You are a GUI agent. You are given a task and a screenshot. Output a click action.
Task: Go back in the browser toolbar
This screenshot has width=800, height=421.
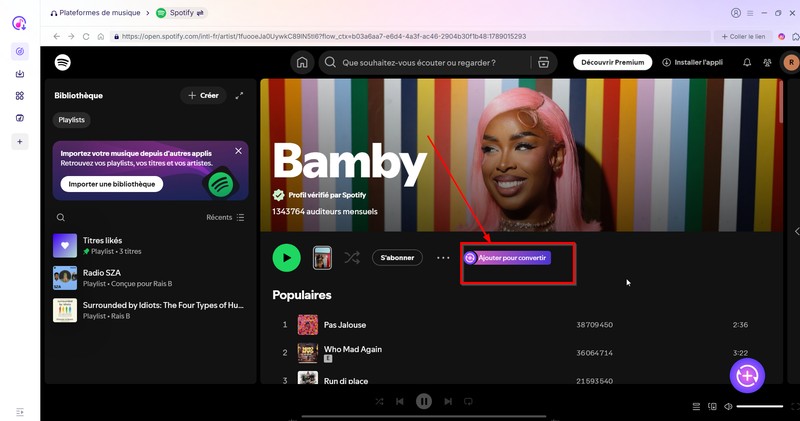[x=57, y=36]
